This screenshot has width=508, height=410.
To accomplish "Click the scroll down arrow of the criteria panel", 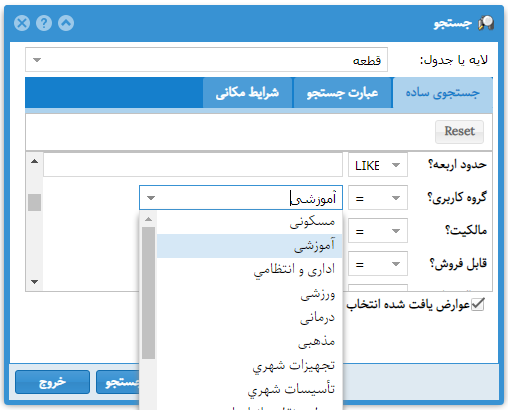I will pos(34,282).
